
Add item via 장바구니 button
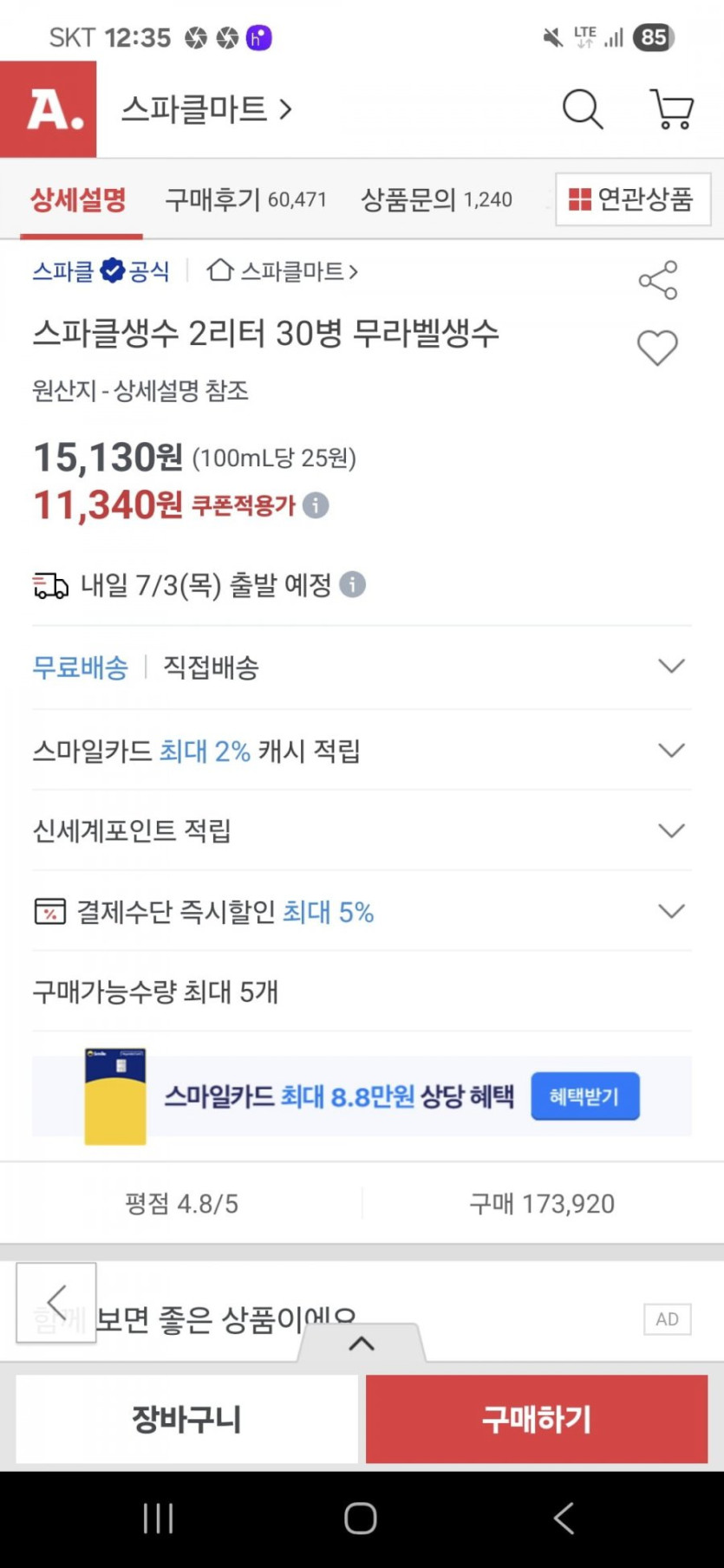[186, 1419]
